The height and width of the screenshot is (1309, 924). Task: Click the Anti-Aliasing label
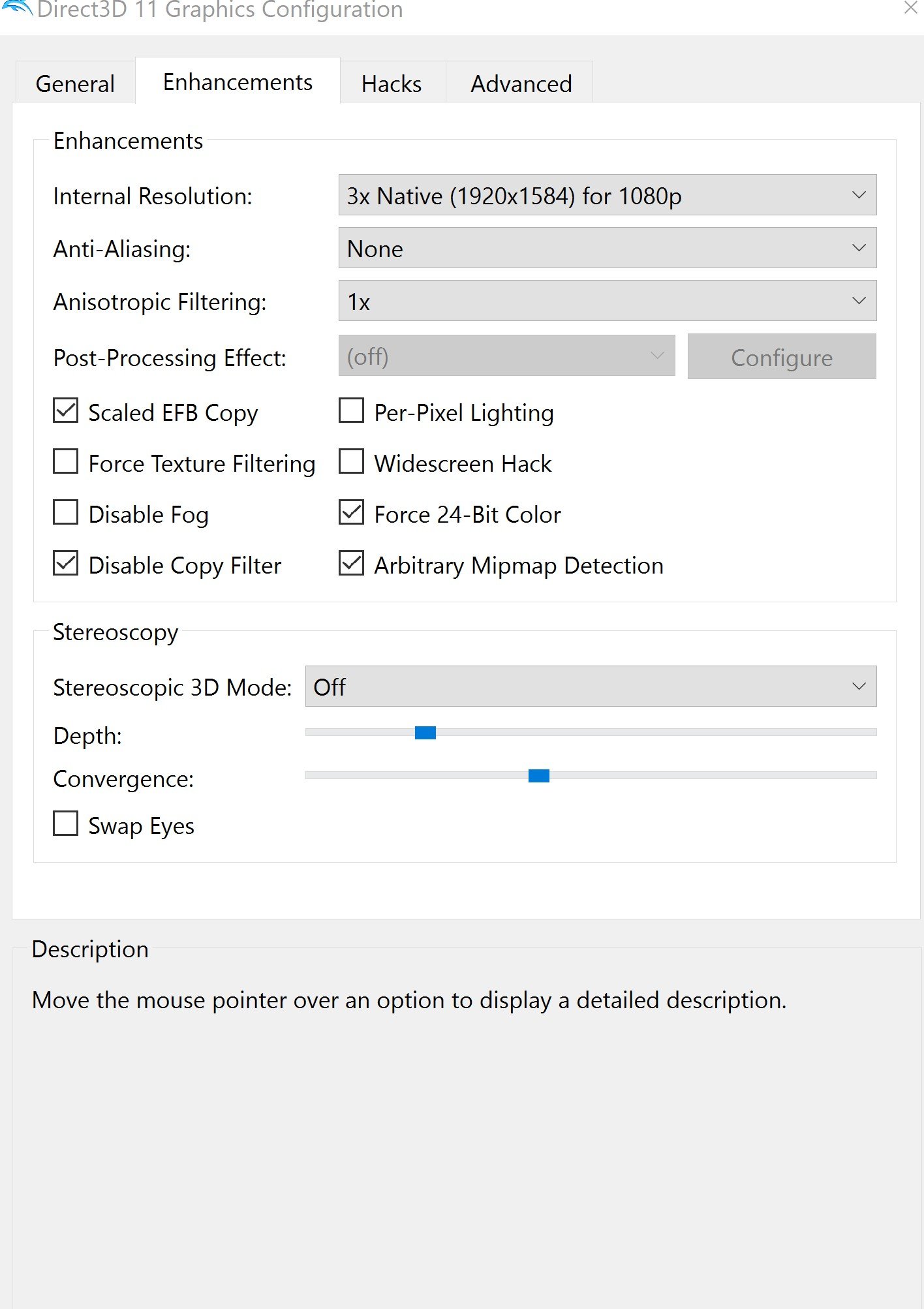point(122,249)
